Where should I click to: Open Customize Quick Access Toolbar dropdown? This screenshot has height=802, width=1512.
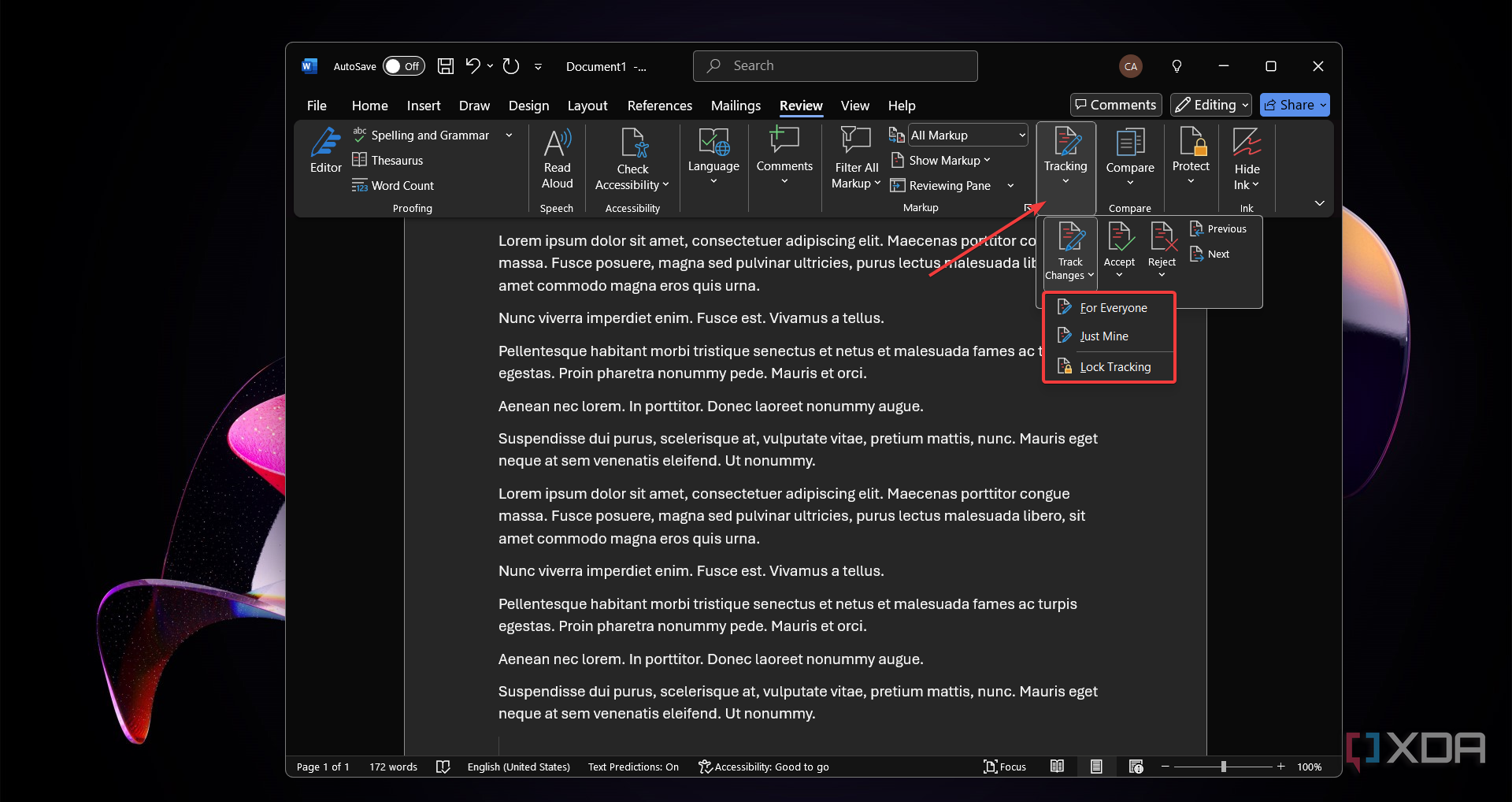[538, 67]
